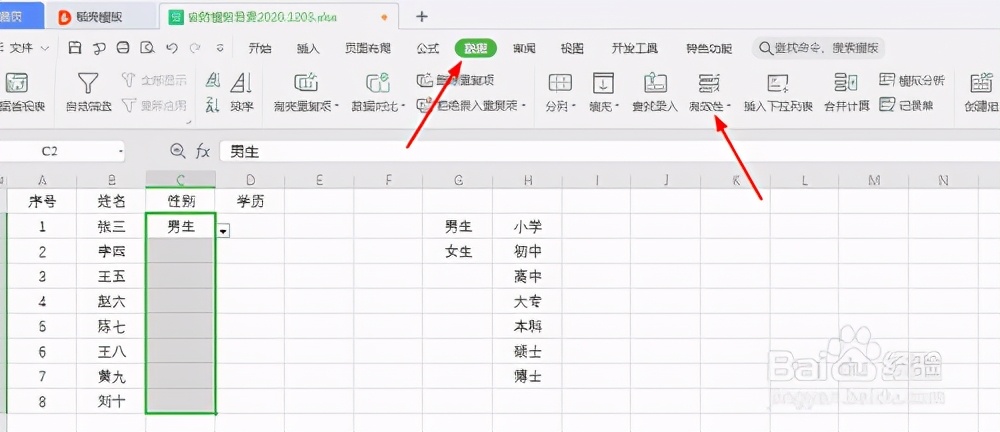The width and height of the screenshot is (1000, 432).
Task: Click the formula bar showing 男生
Action: point(609,152)
